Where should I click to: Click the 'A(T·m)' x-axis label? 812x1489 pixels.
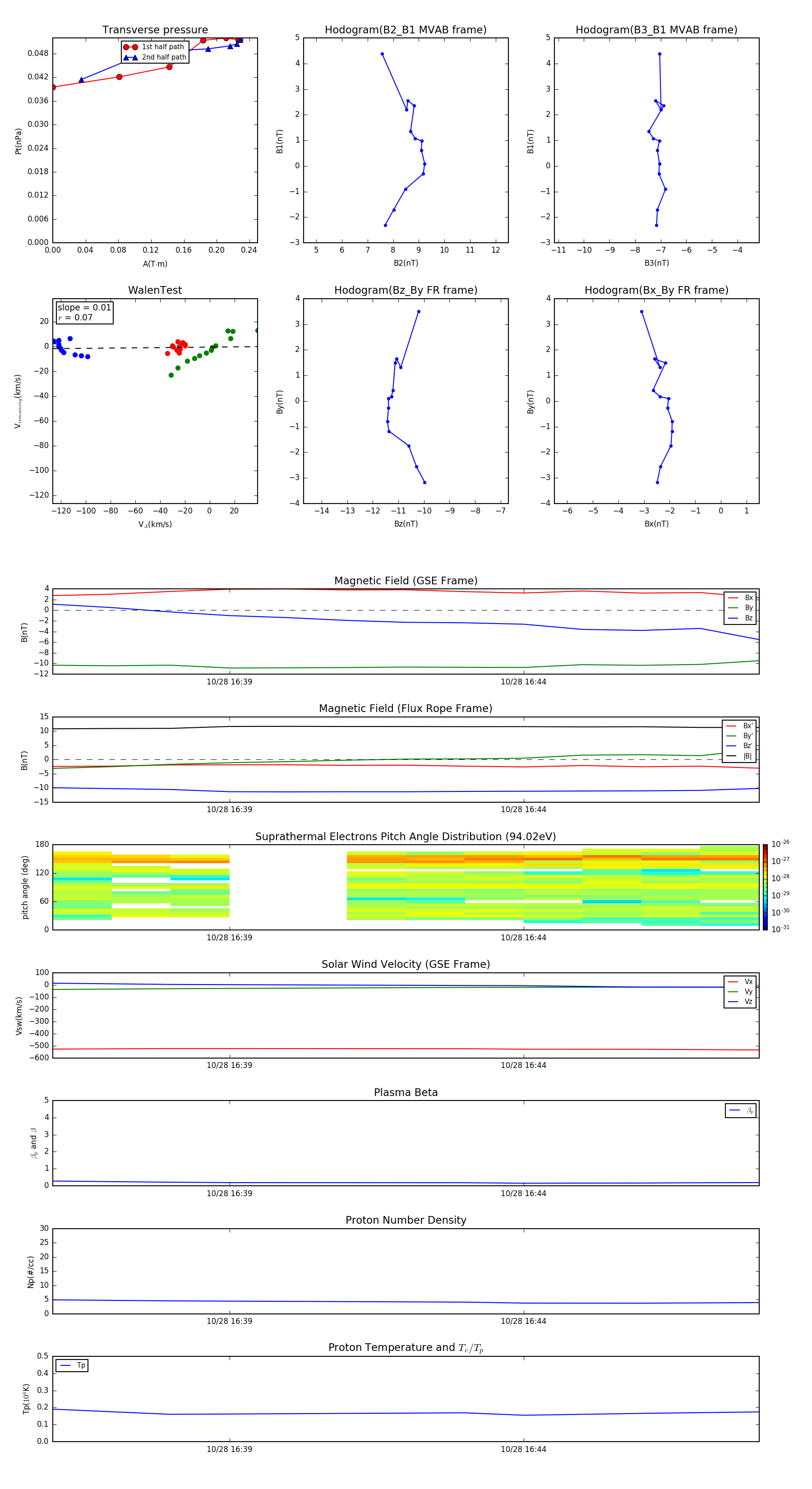coord(155,264)
